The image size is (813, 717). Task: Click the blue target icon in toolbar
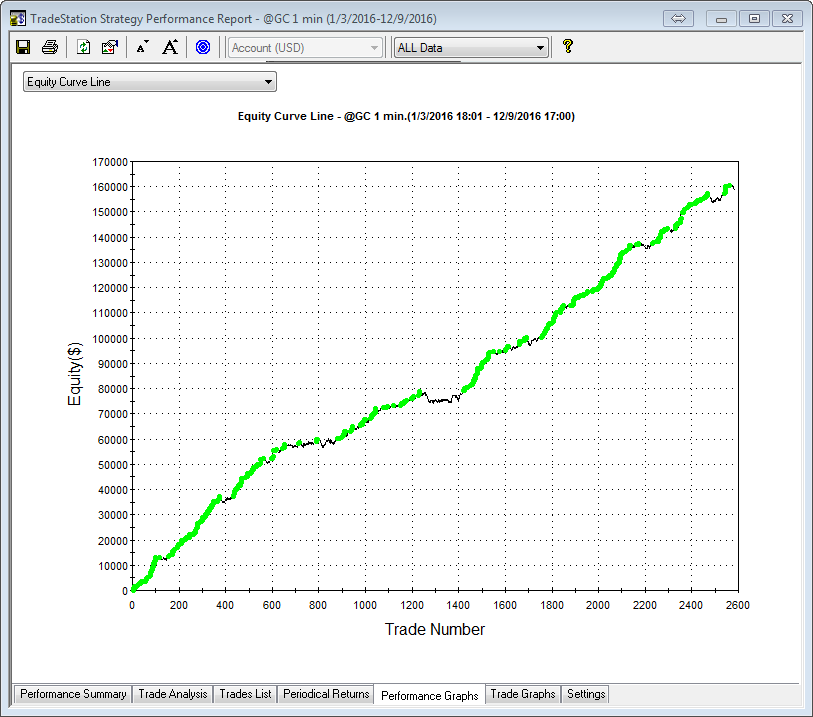point(203,47)
